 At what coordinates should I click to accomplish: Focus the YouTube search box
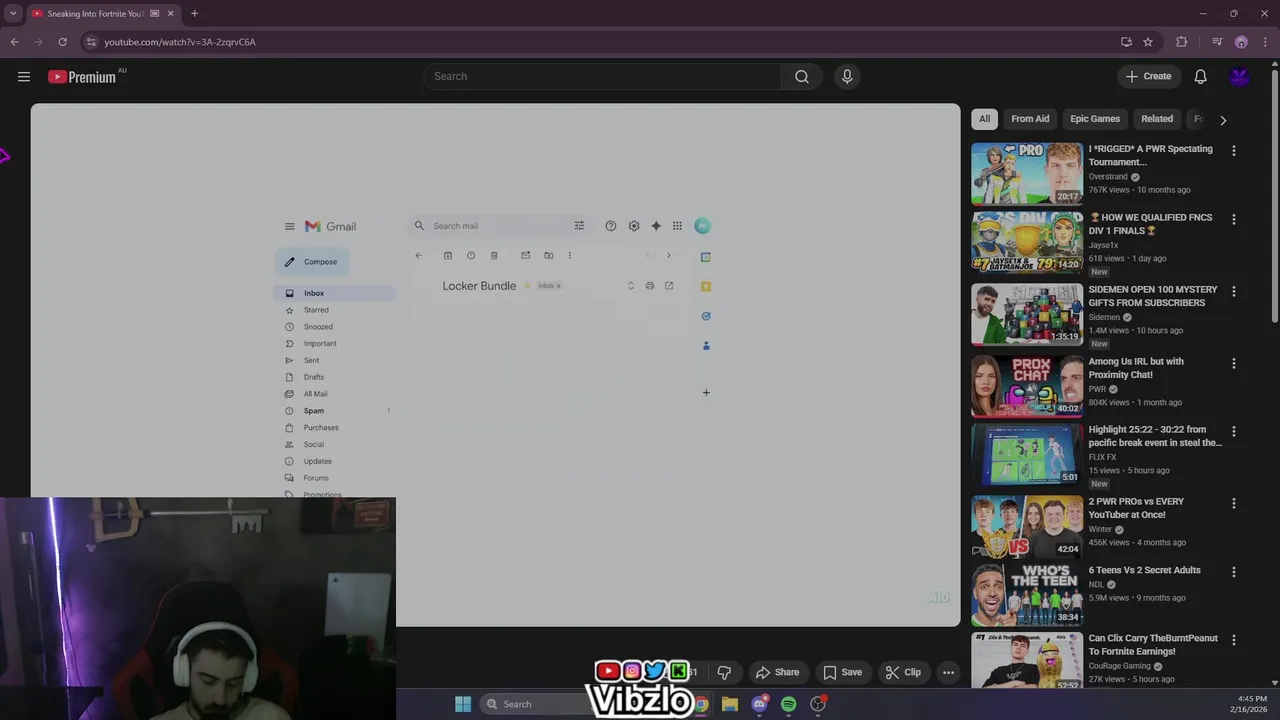click(x=602, y=77)
